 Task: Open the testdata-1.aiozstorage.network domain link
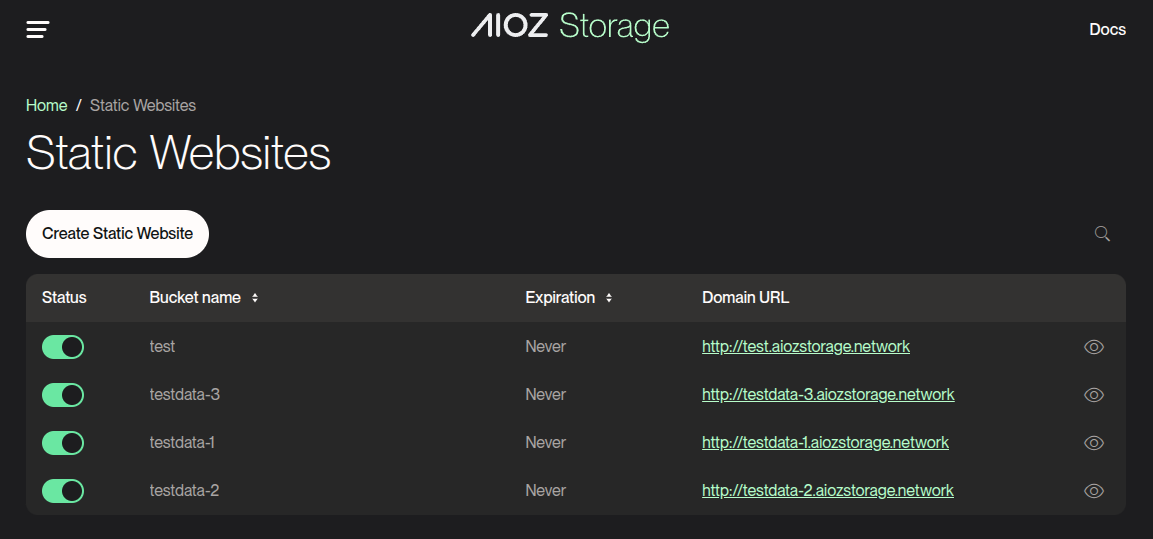pos(825,443)
